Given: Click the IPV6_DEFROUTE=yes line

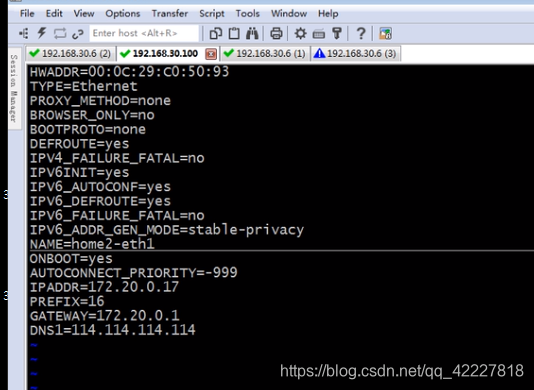Looking at the screenshot, I should click(x=100, y=201).
